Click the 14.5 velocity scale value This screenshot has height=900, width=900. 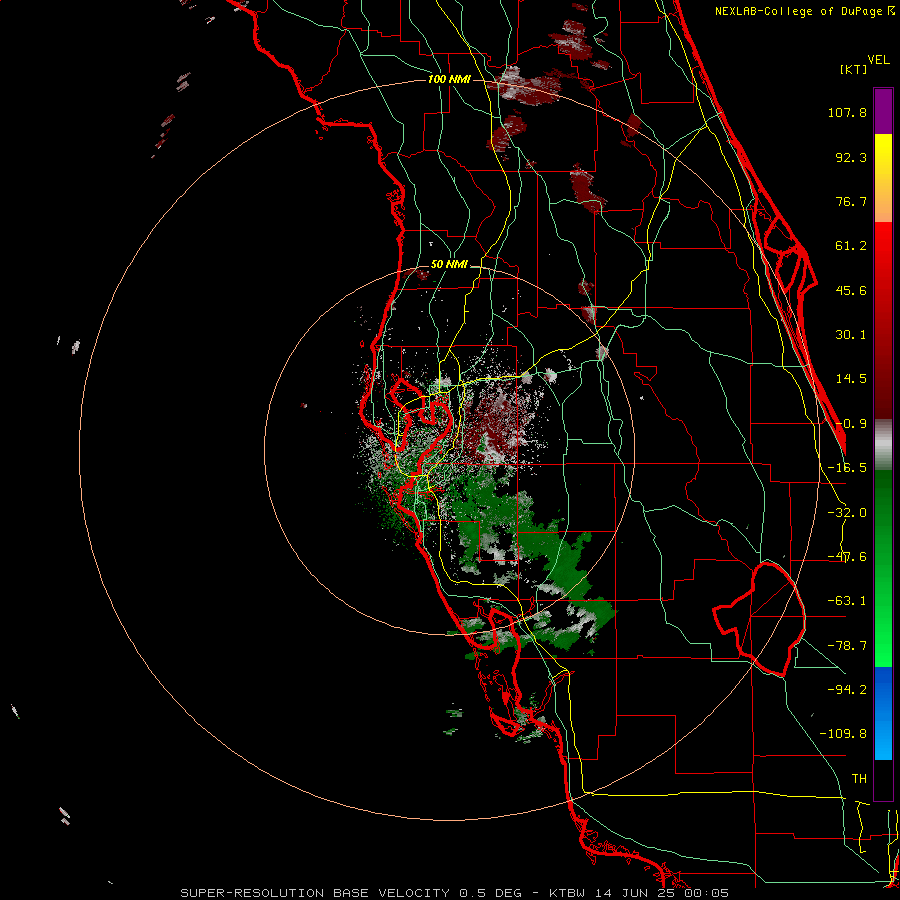coord(851,379)
